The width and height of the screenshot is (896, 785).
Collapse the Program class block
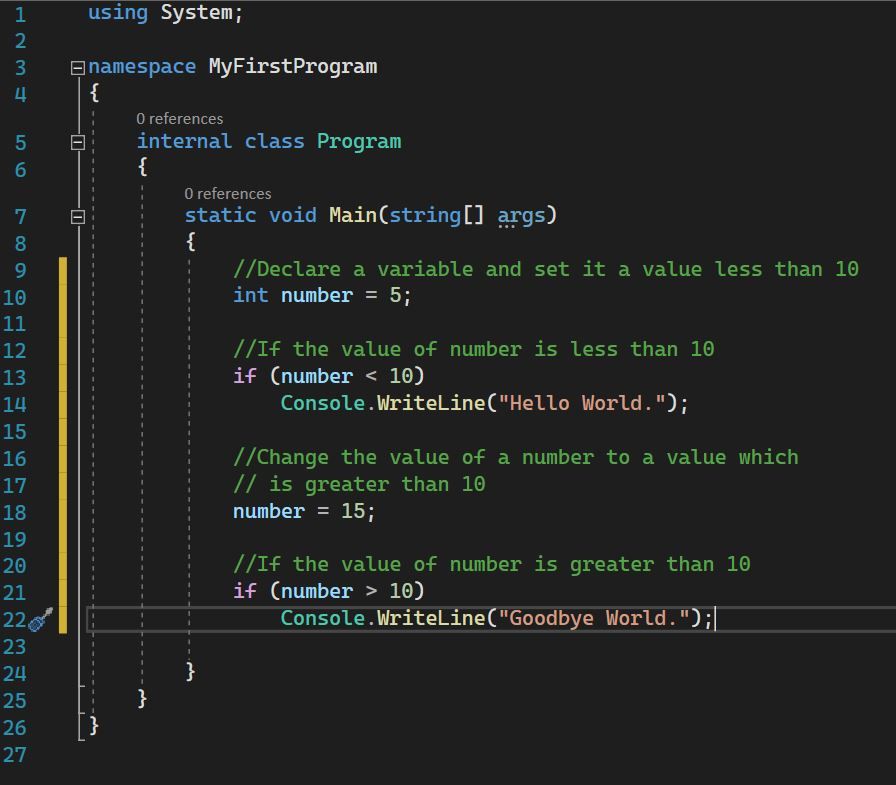point(78,142)
